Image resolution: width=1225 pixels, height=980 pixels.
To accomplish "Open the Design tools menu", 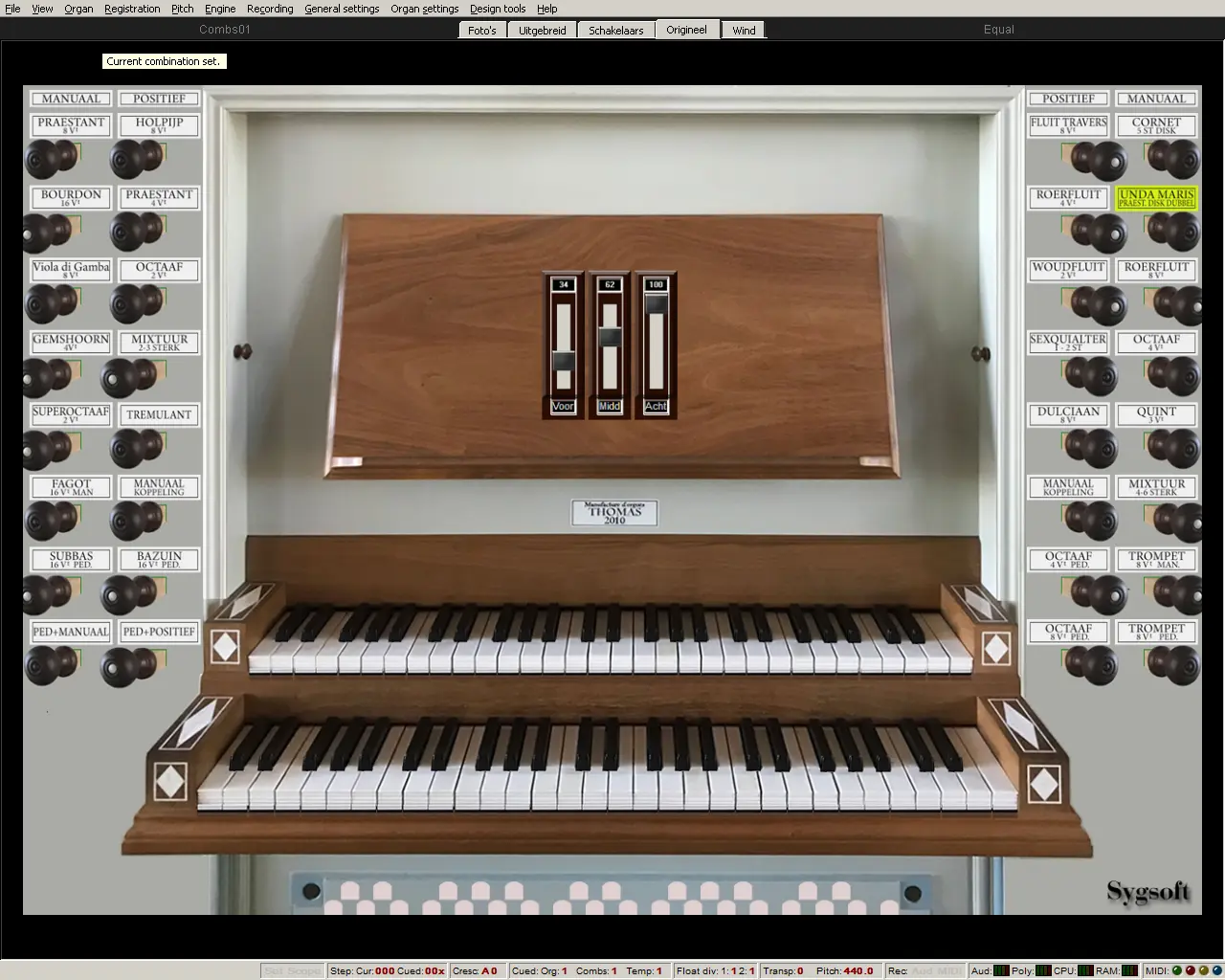I will coord(497,9).
